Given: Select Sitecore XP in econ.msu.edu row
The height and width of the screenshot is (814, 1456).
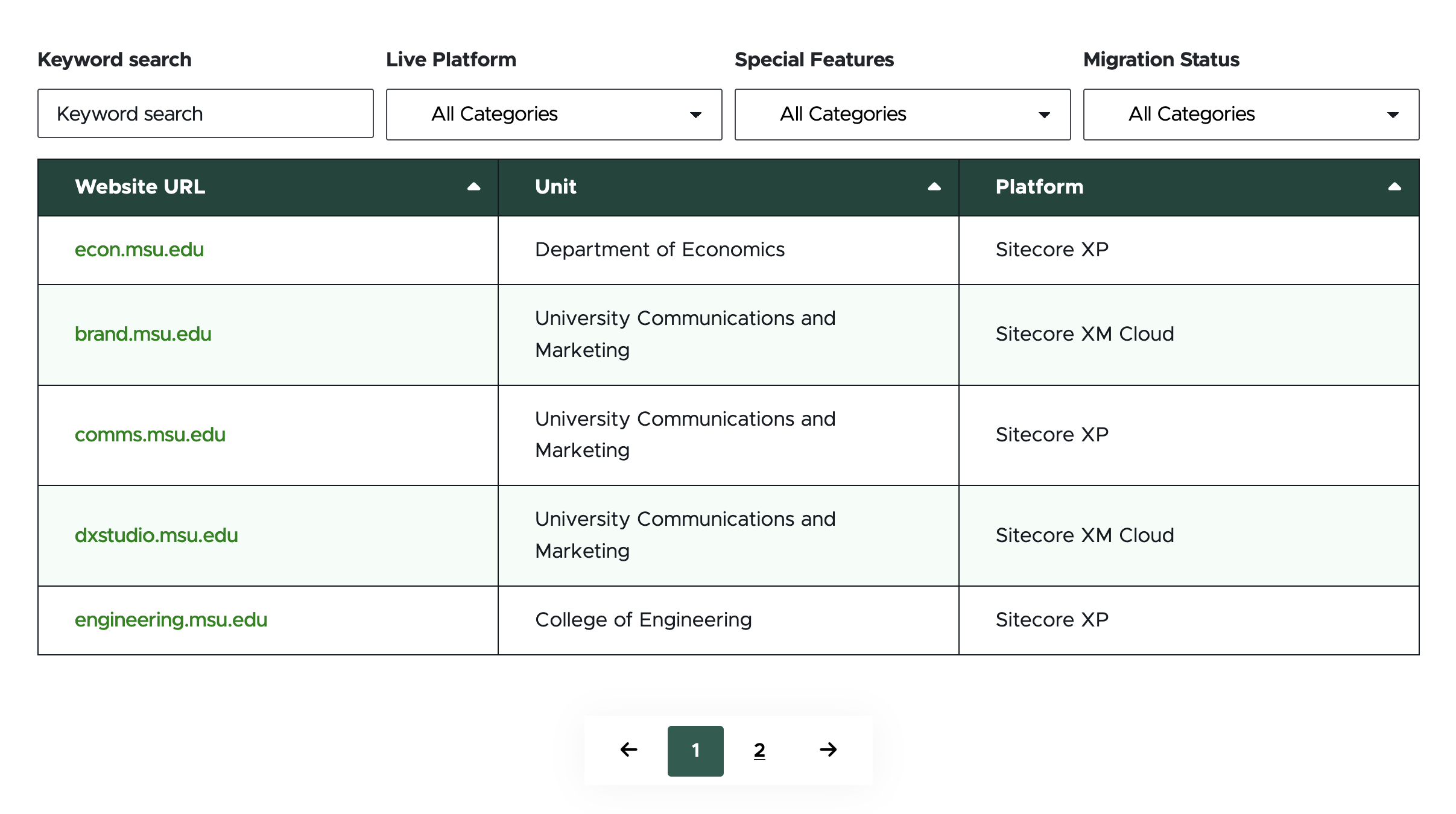Looking at the screenshot, I should click(1189, 250).
